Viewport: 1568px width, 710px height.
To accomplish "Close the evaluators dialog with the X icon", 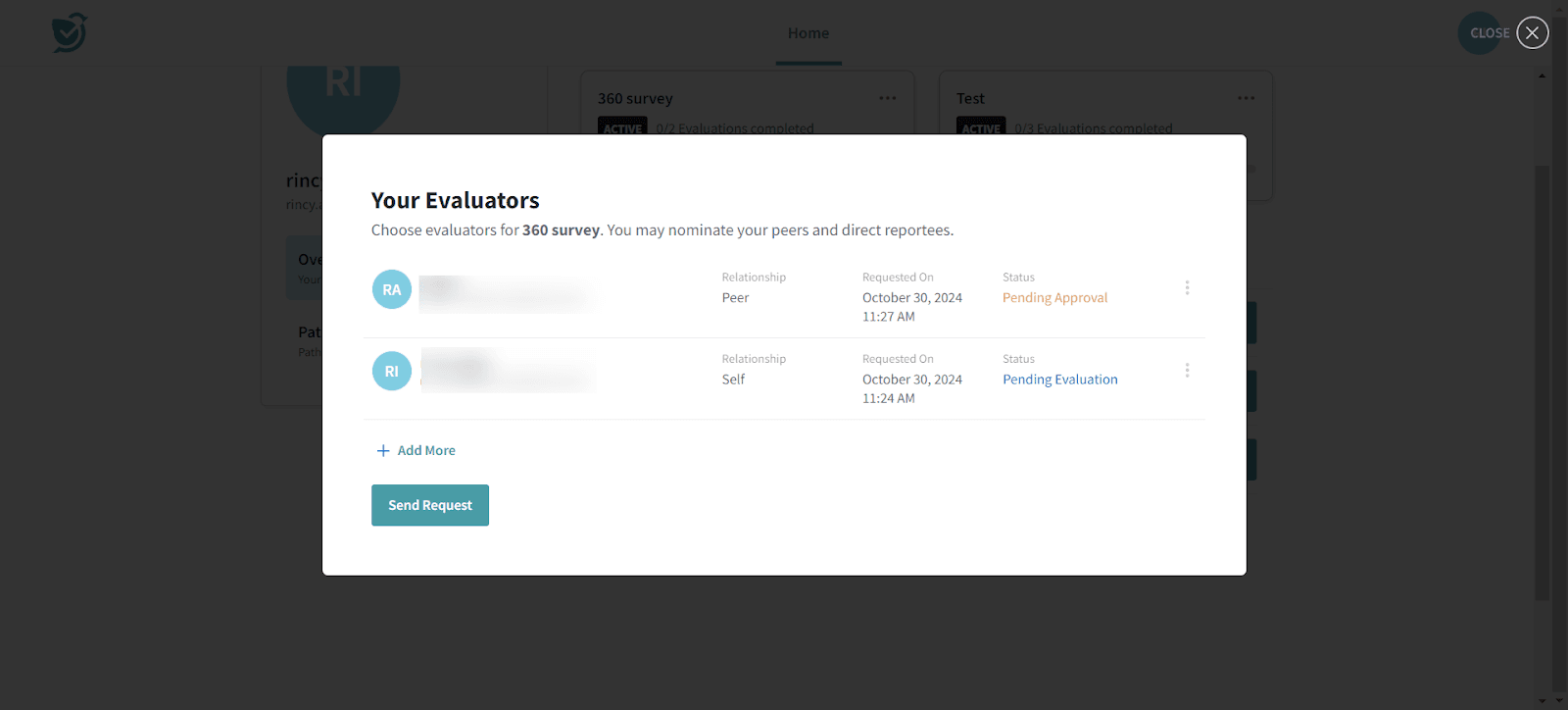I will [1532, 32].
